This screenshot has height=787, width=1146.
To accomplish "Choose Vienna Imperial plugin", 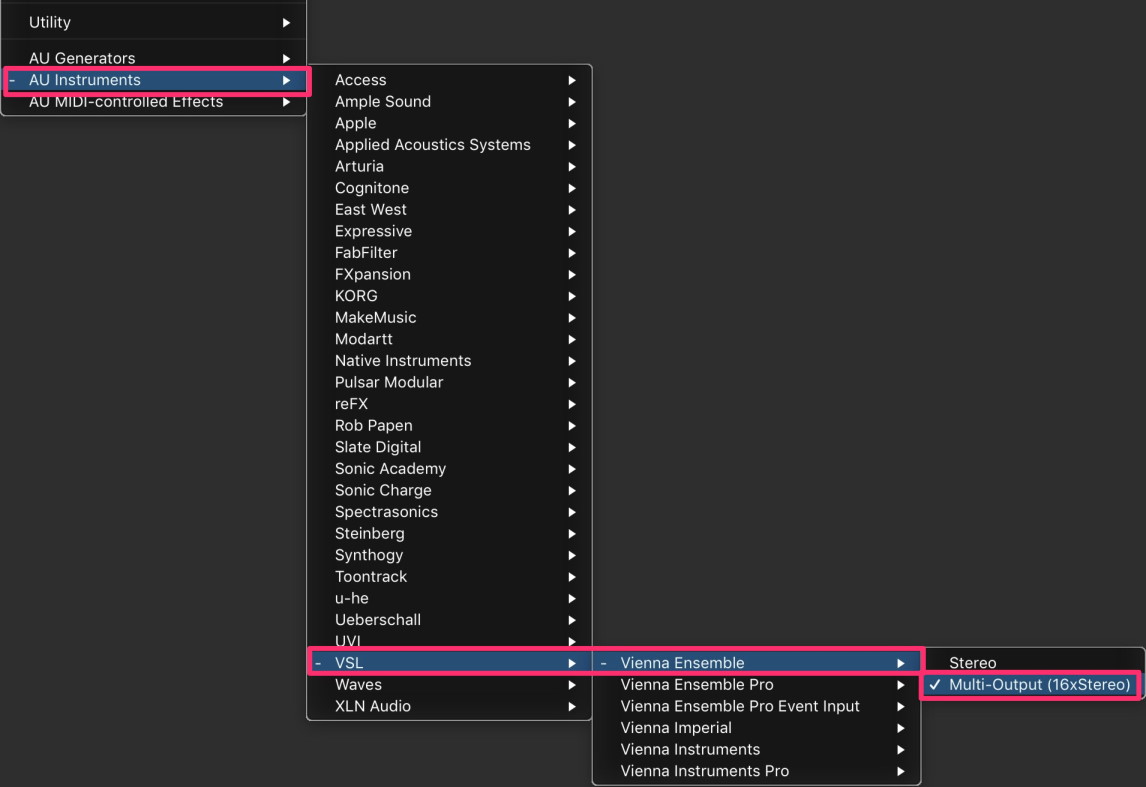I will [x=756, y=728].
